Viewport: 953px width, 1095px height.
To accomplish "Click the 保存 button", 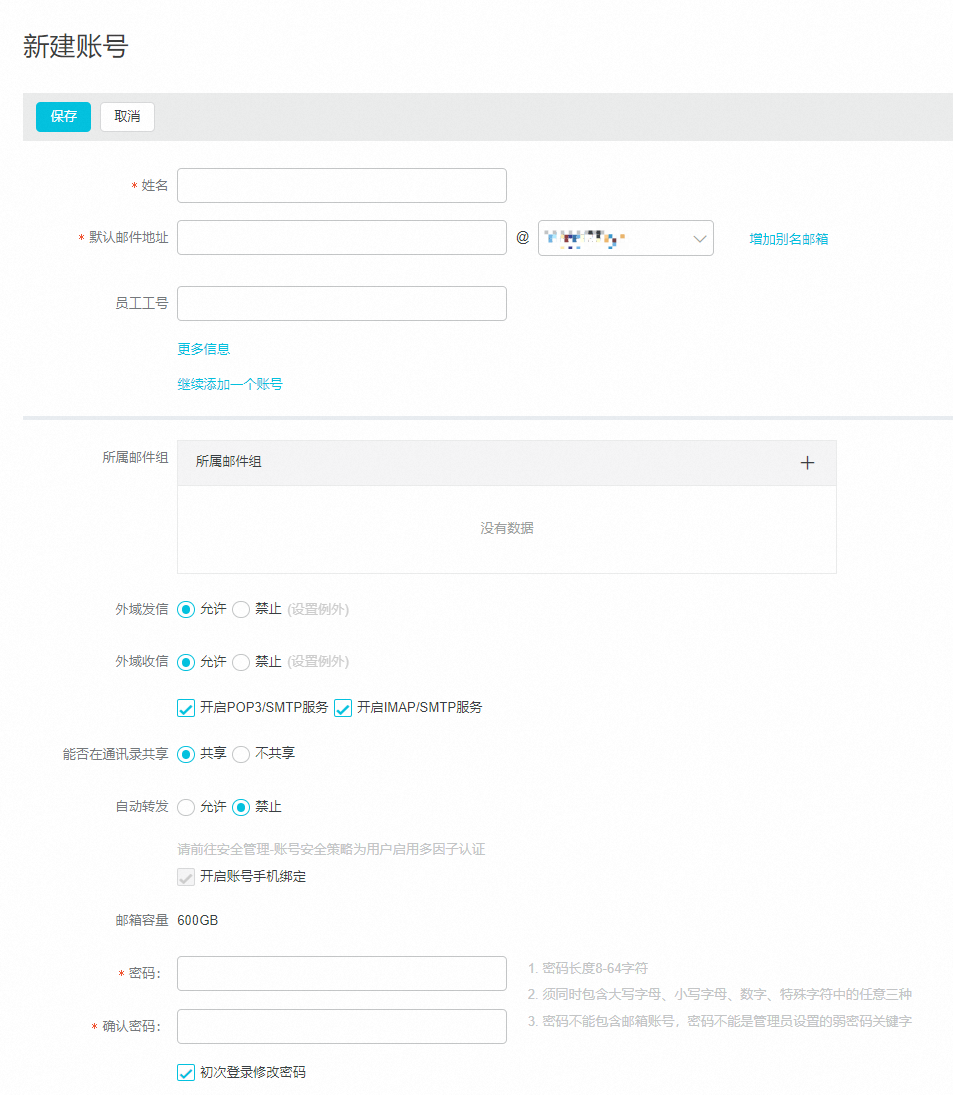I will point(64,116).
